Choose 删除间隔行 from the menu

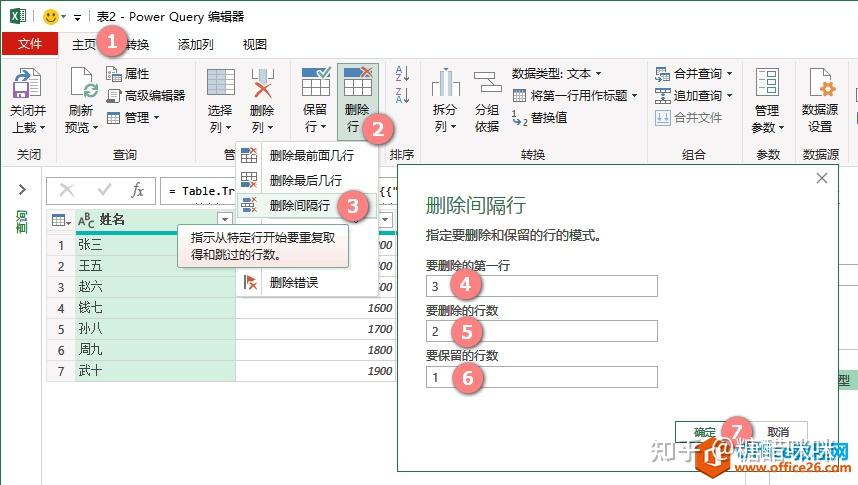pos(307,205)
